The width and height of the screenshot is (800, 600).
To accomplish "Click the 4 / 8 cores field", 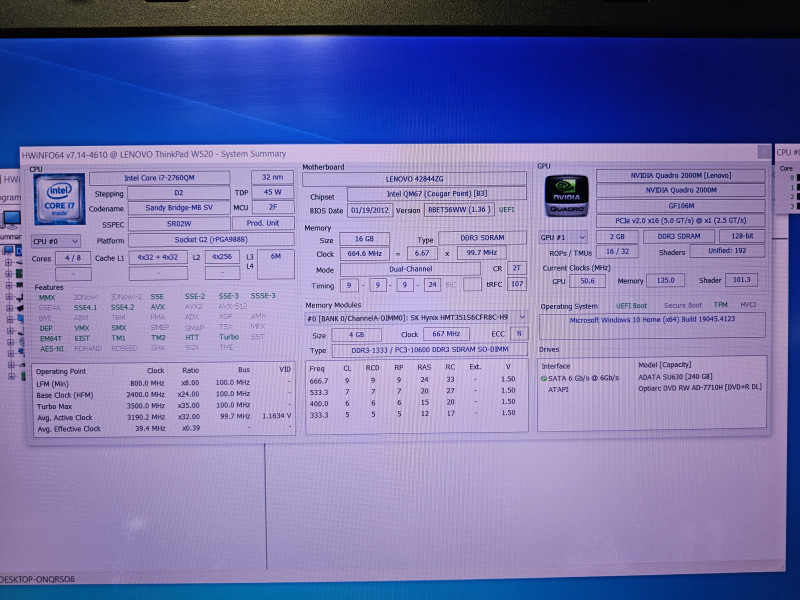I will [73, 258].
